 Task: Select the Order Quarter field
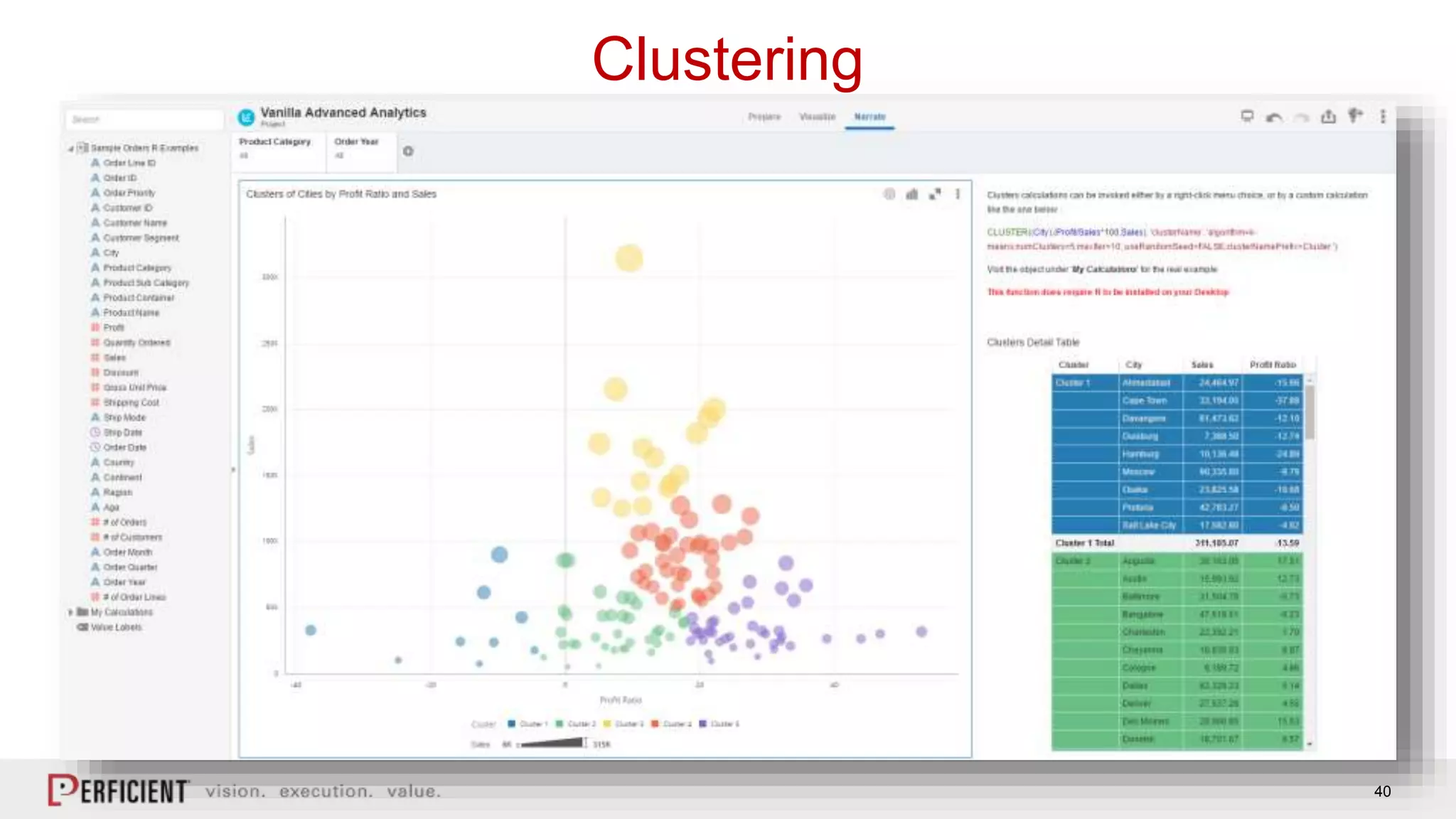130,566
